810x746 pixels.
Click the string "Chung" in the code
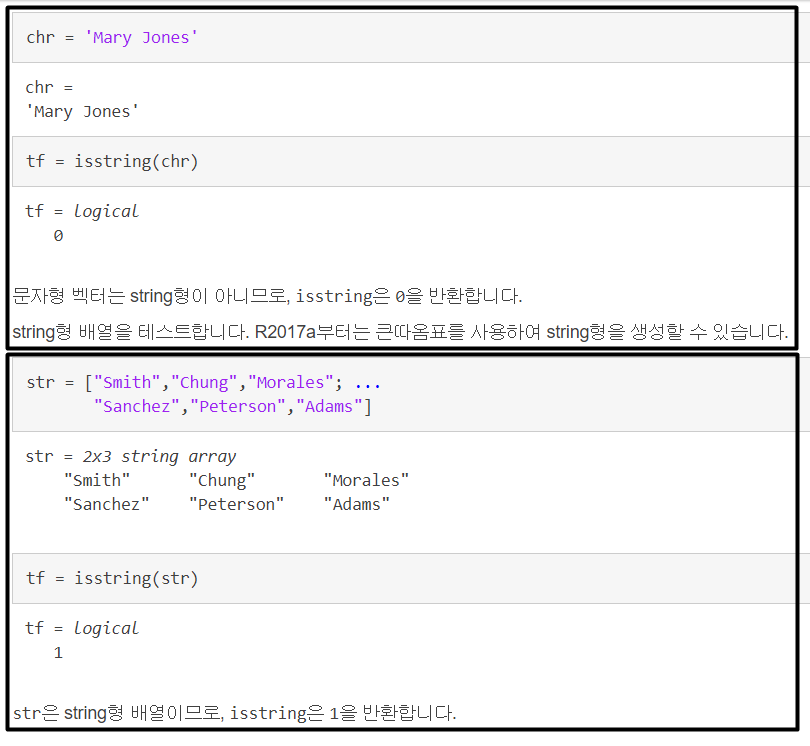click(x=204, y=383)
